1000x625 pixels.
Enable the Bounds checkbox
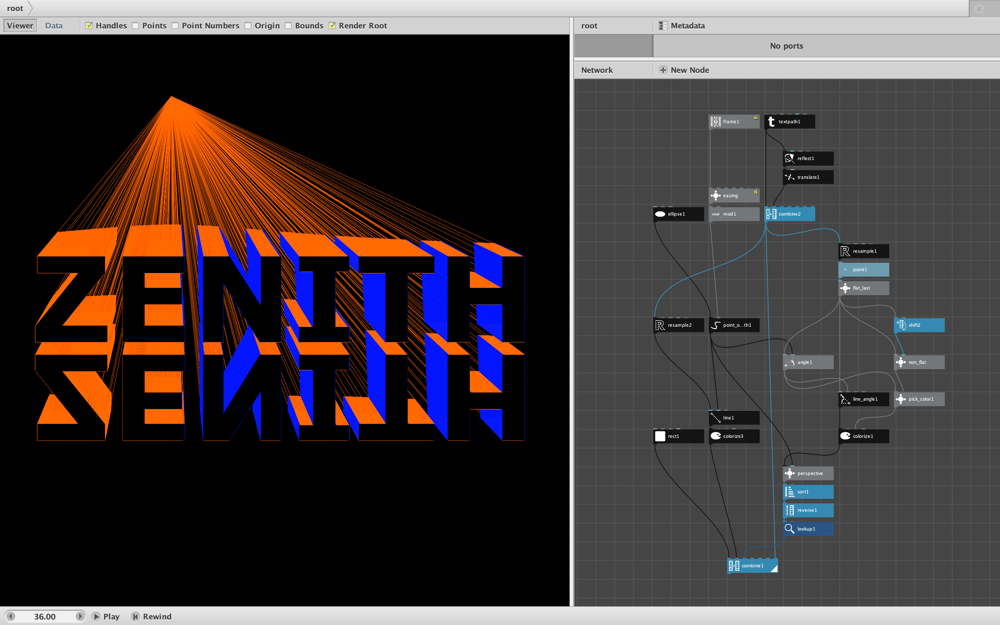click(288, 26)
